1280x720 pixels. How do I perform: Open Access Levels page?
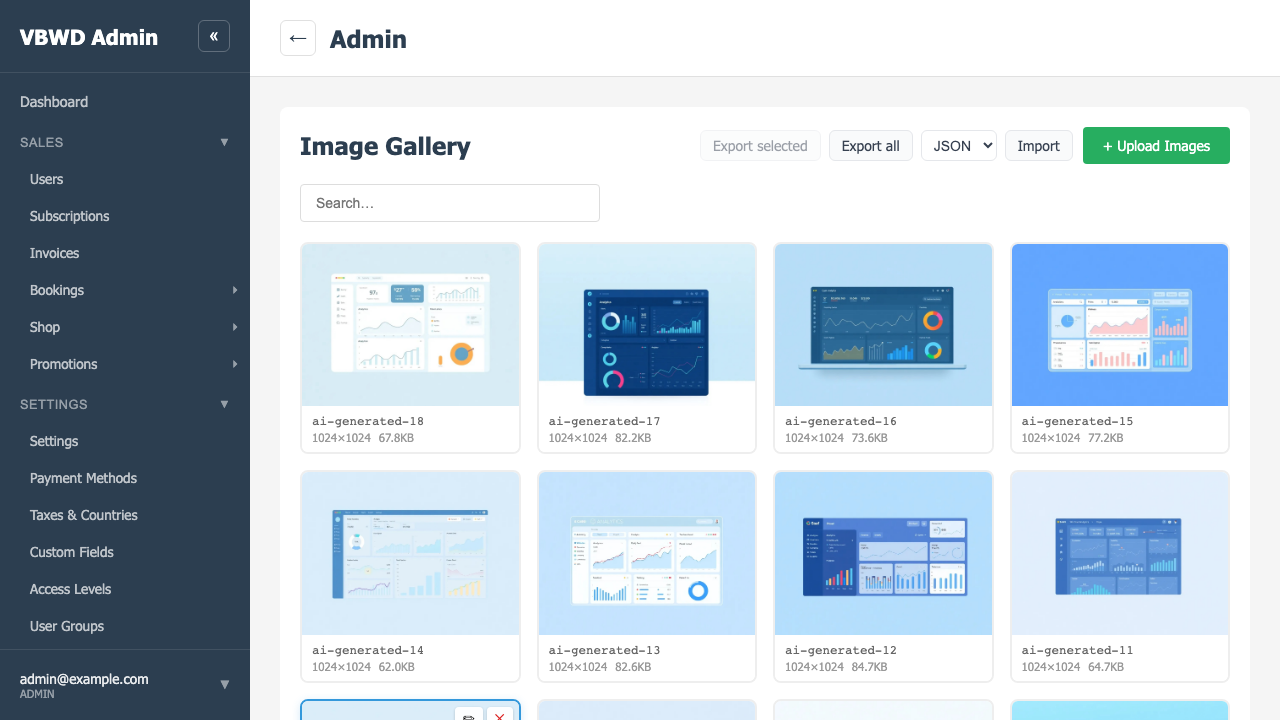pos(125,589)
